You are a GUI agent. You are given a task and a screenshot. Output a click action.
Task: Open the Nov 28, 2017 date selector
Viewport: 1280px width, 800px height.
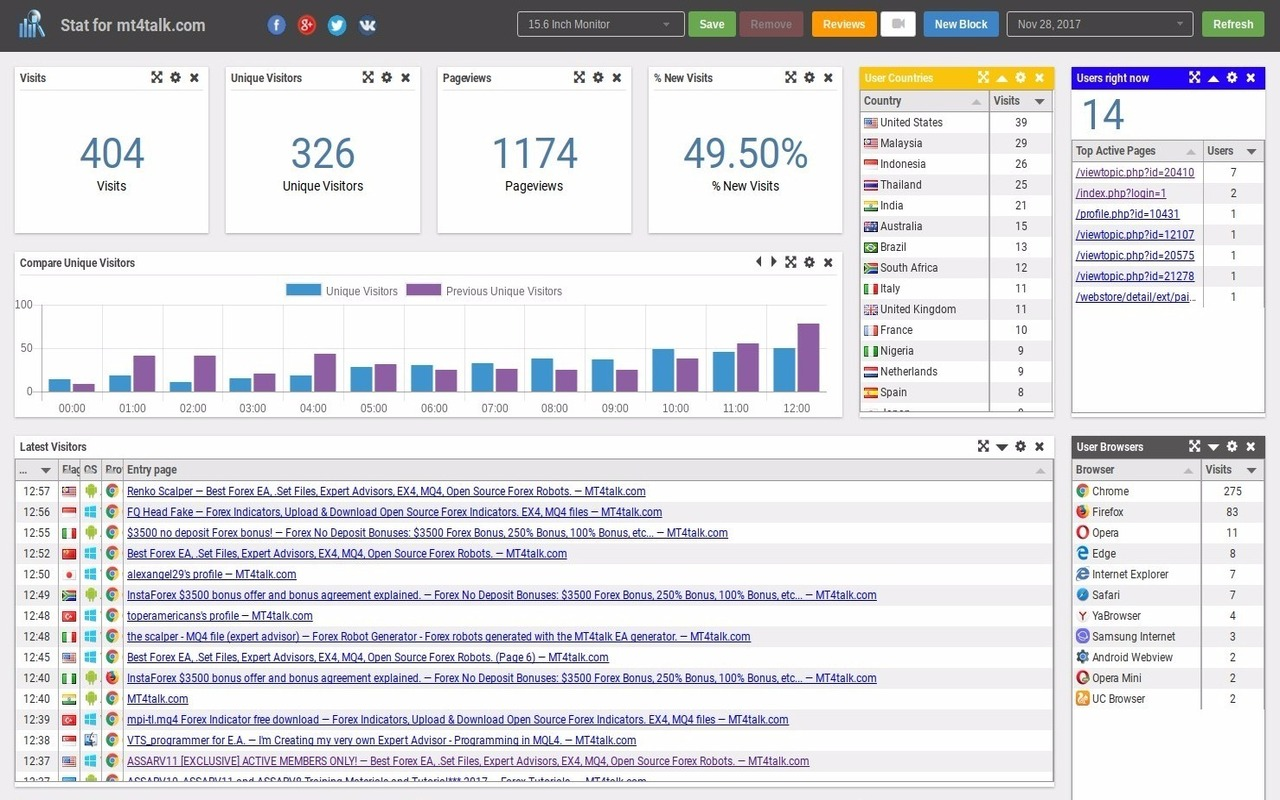point(1100,23)
